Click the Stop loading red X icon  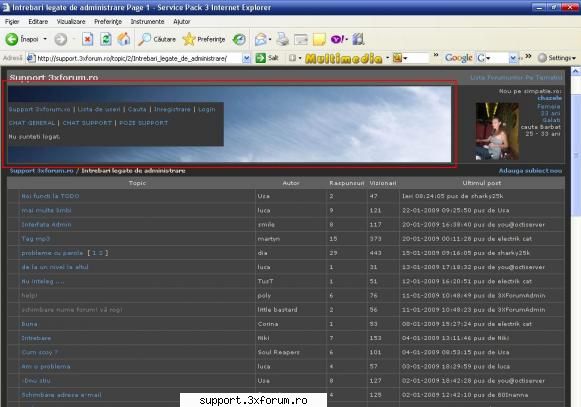[87, 39]
